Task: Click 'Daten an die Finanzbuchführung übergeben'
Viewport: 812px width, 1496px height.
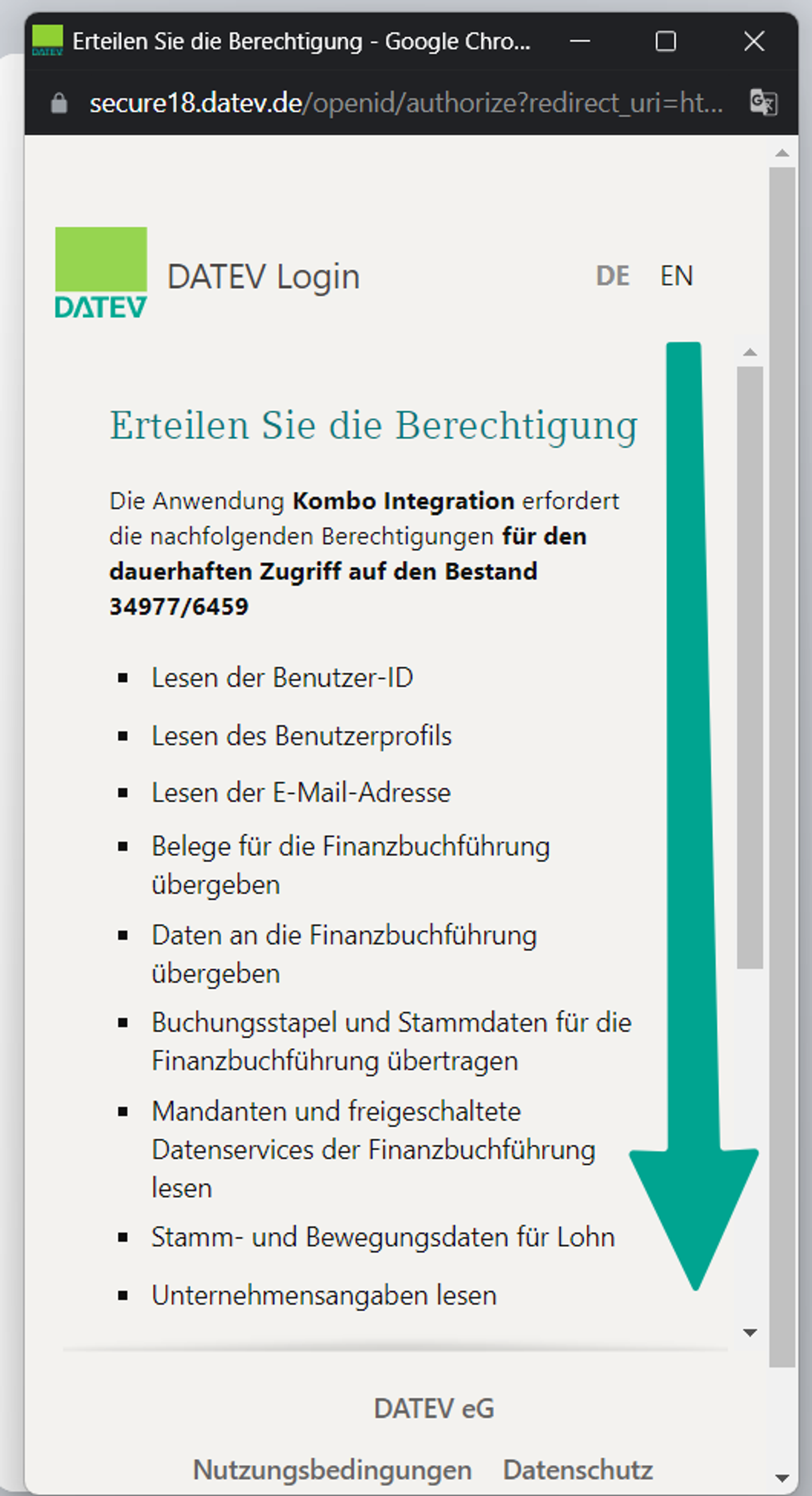Action: coord(344,954)
